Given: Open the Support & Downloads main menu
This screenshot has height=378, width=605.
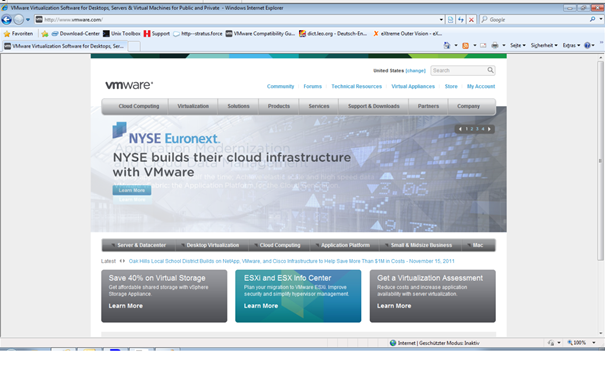Looking at the screenshot, I should click(373, 106).
